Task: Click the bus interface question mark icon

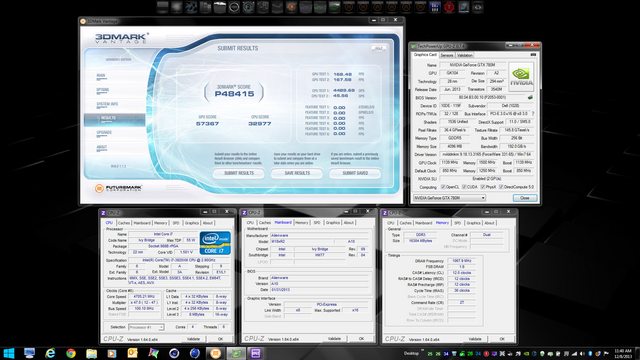Action: [x=533, y=113]
